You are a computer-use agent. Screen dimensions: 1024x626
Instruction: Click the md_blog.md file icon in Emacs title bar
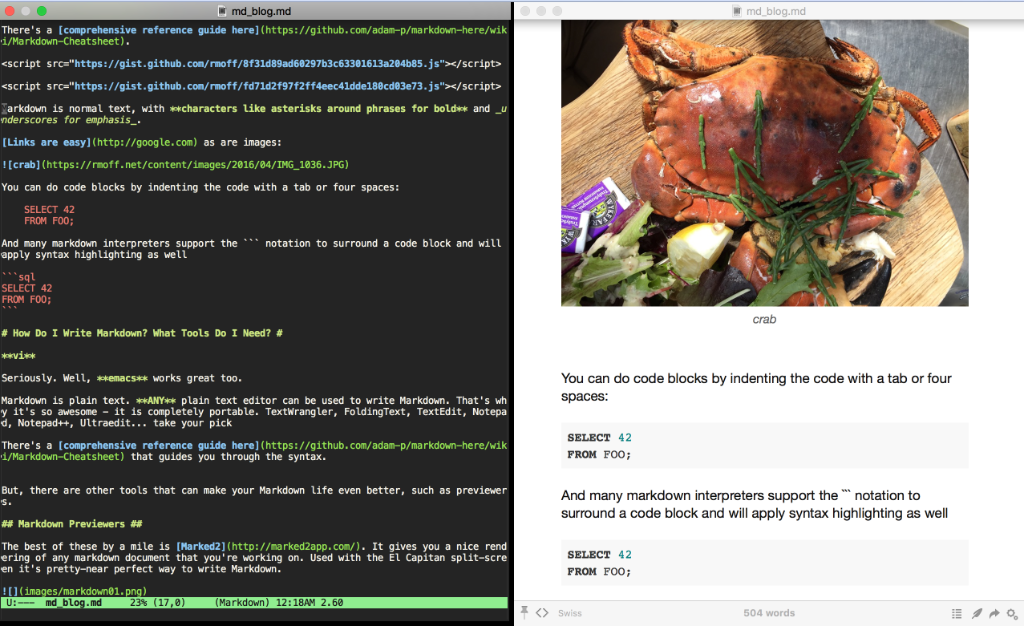tap(222, 11)
